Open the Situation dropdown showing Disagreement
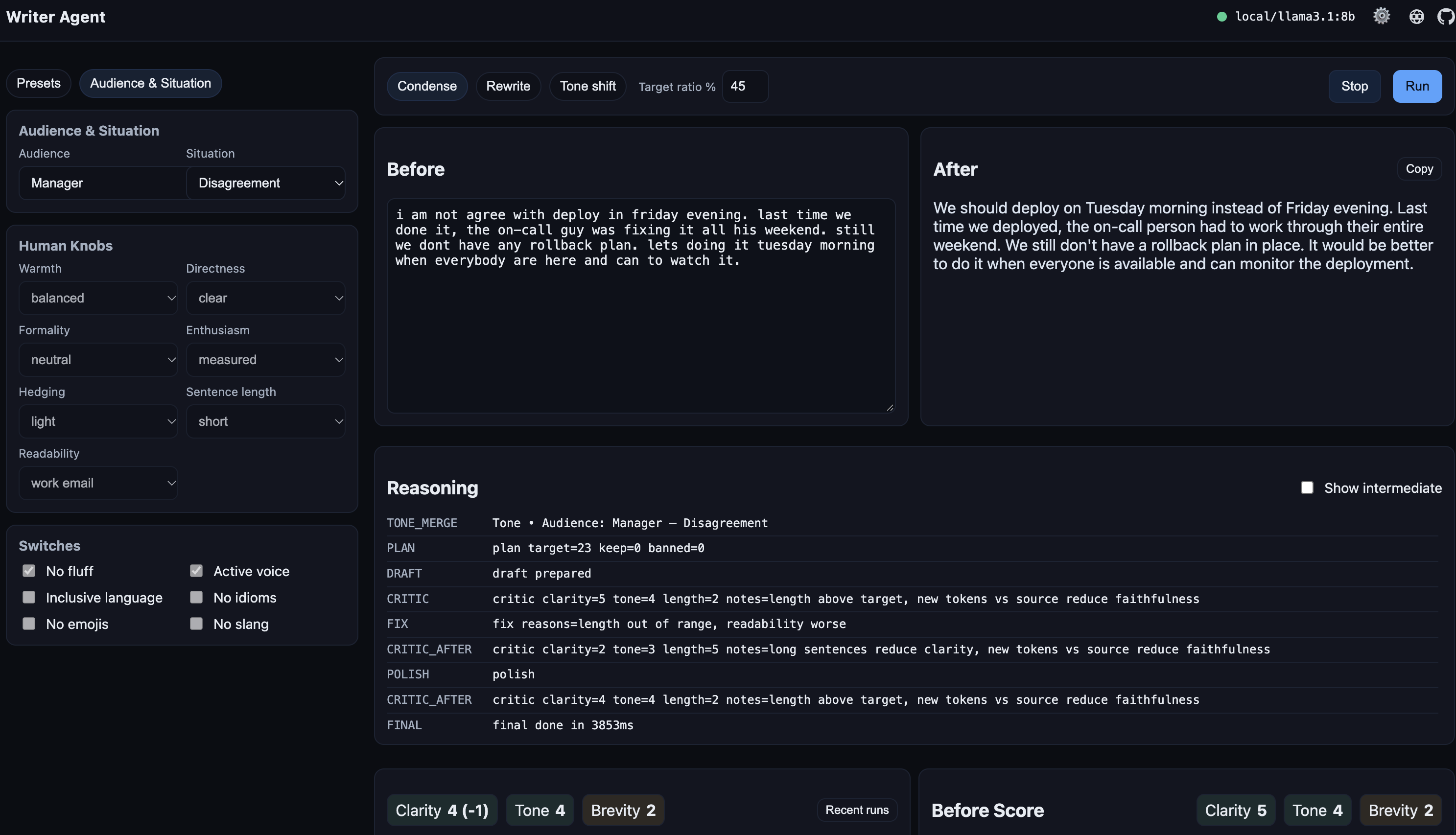The height and width of the screenshot is (835, 1456). coord(265,183)
